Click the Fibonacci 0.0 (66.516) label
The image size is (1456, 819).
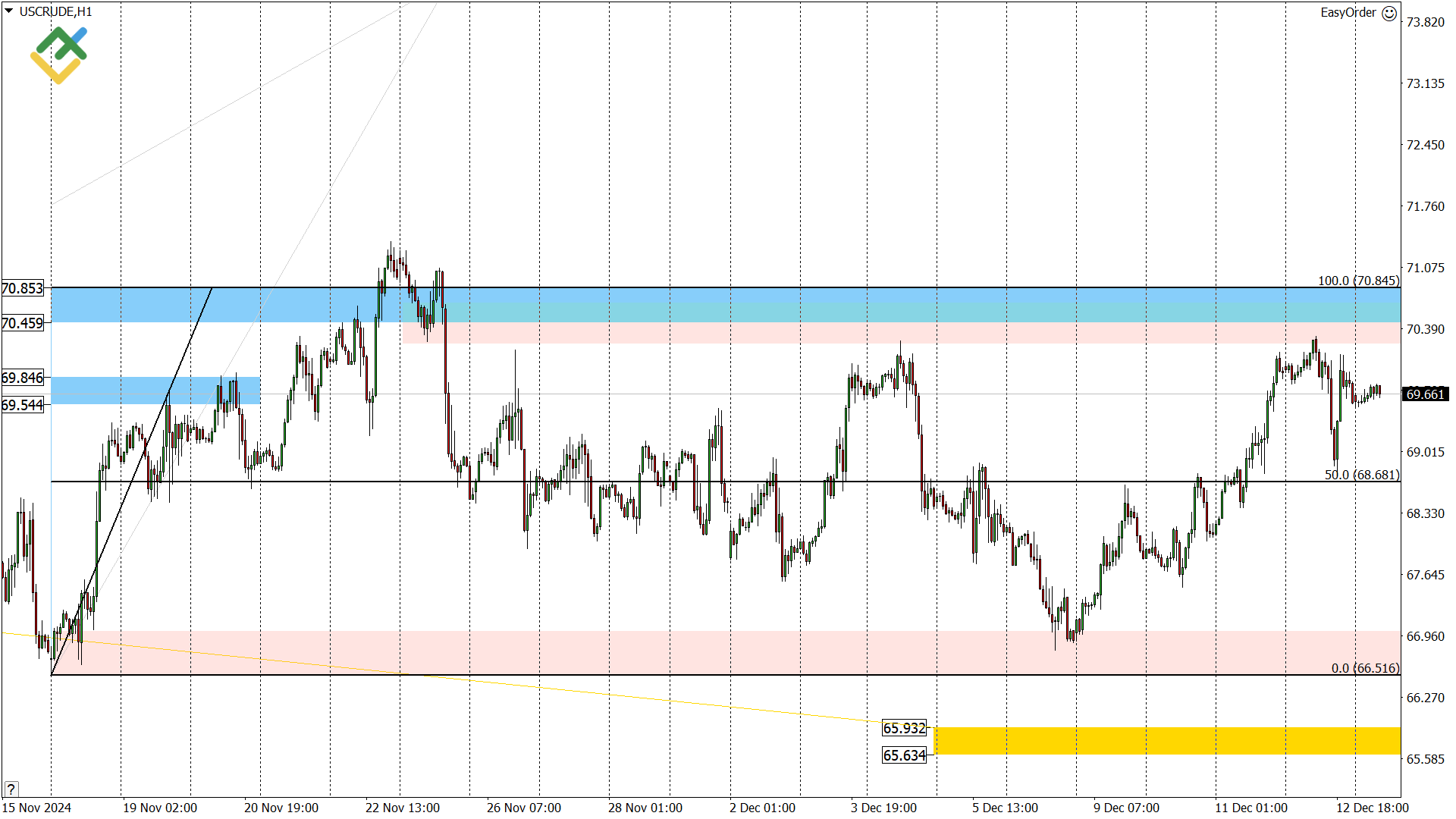coord(1365,668)
